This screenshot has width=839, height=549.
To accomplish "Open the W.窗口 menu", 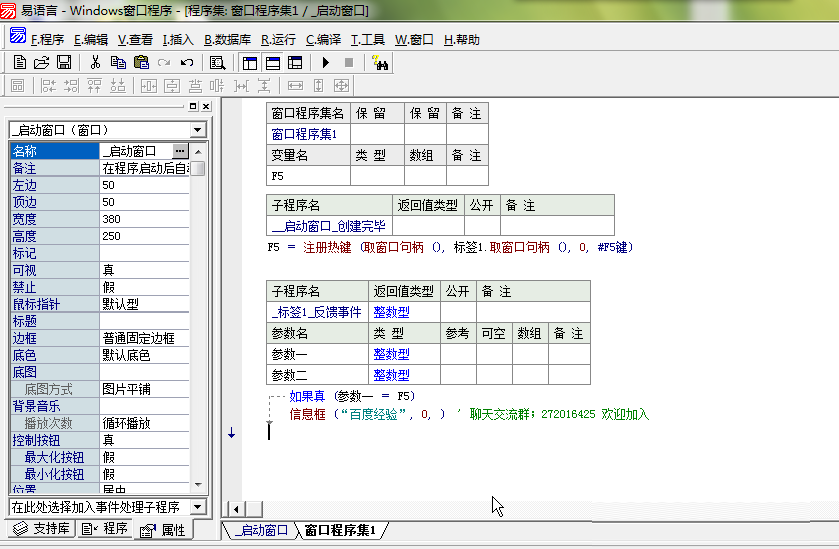I will 414,40.
